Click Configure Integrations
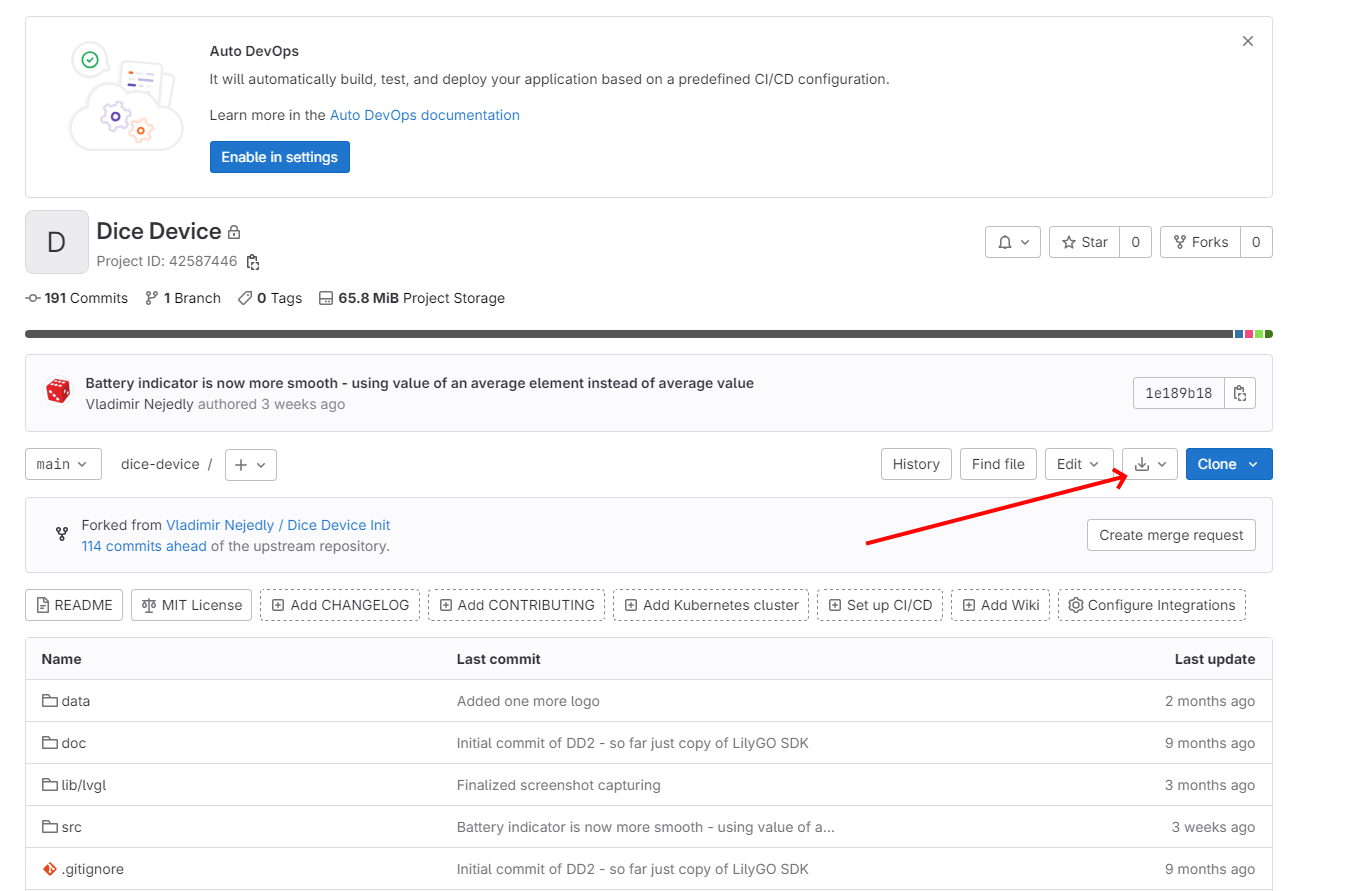The width and height of the screenshot is (1345, 891). tap(1152, 605)
